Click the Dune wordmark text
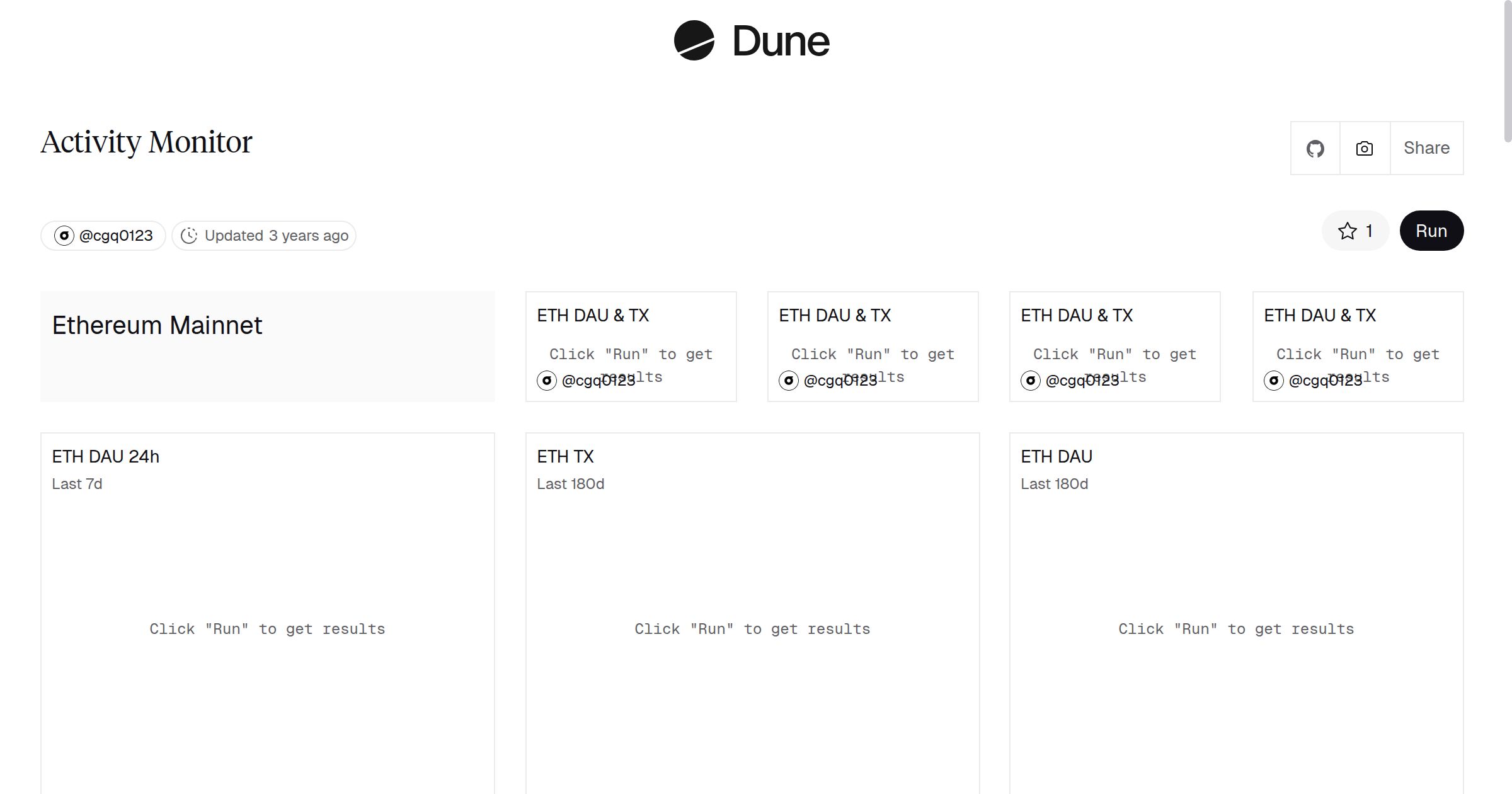The image size is (1512, 794). 781,42
